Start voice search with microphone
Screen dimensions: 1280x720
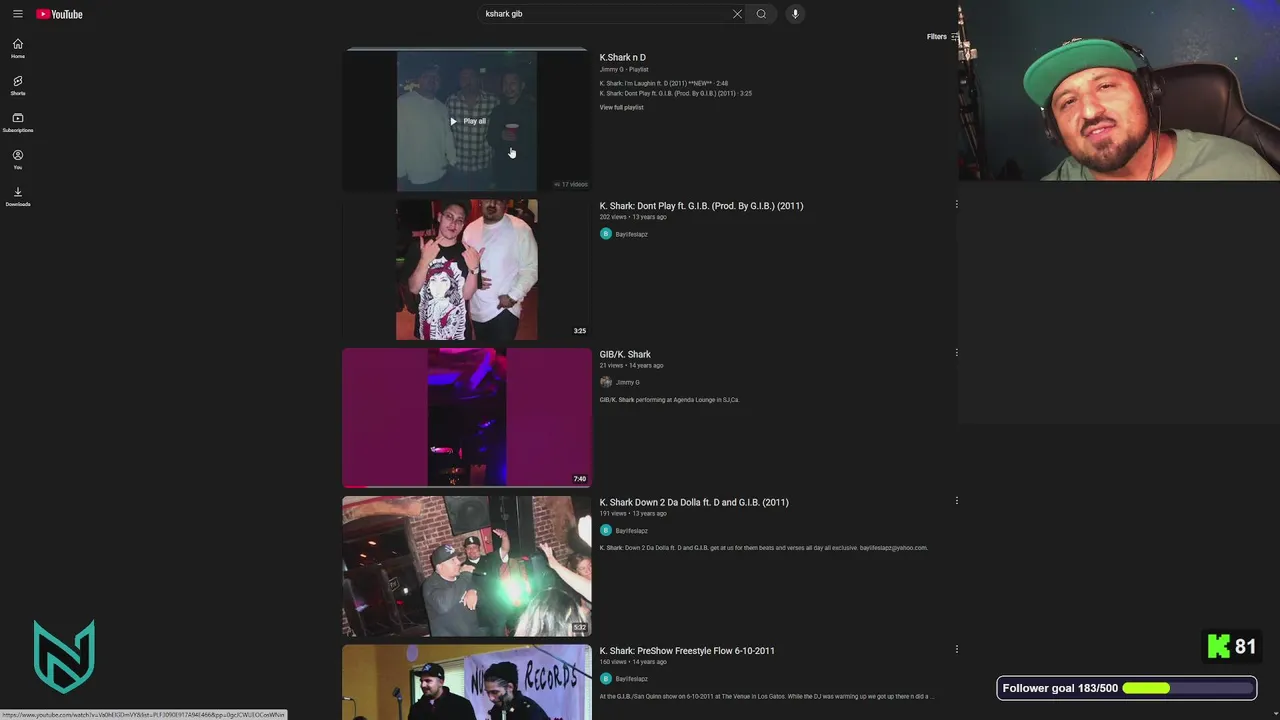795,14
